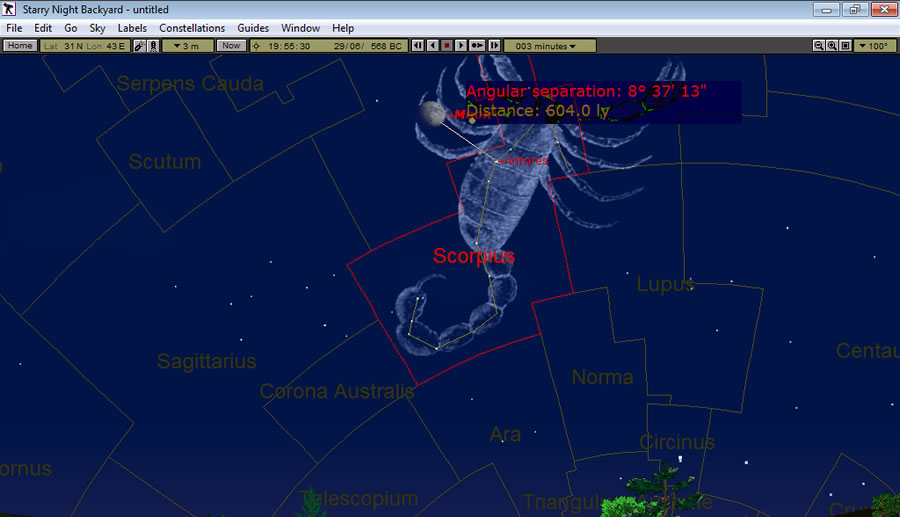Click the sun icon in time field
The height and width of the screenshot is (517, 900).
[257, 46]
